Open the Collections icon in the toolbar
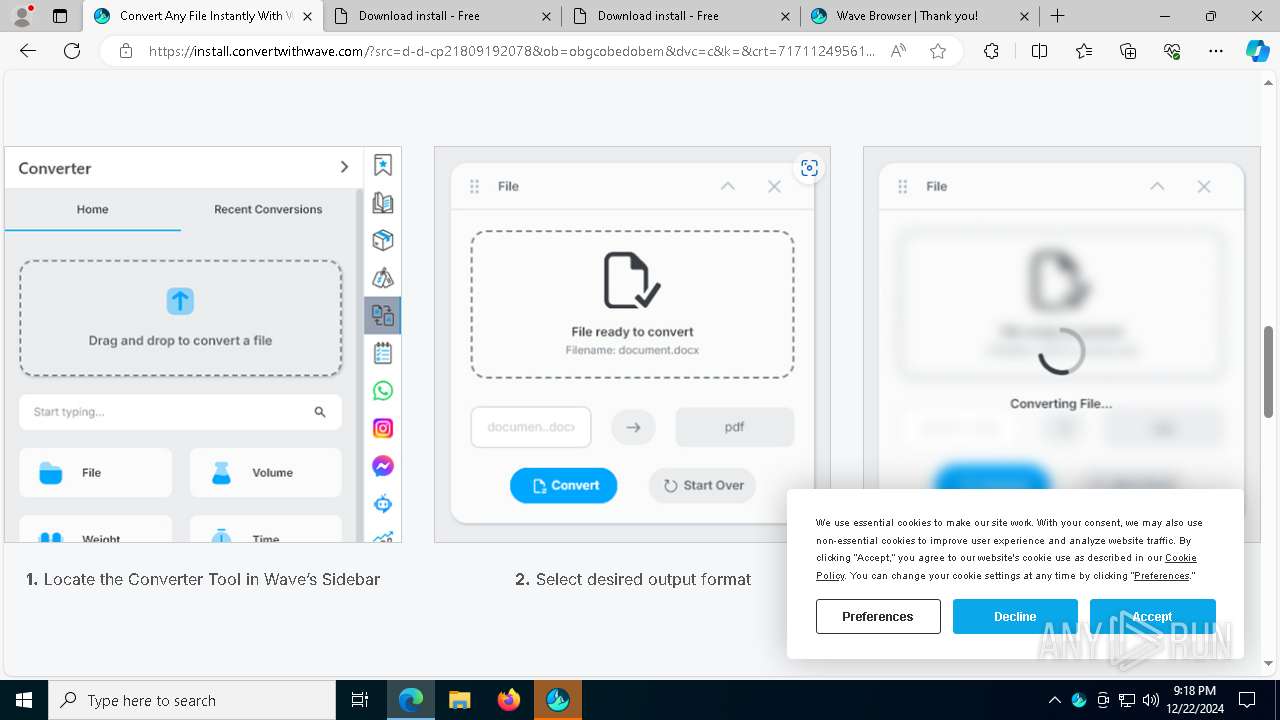This screenshot has height=720, width=1280. pos(1128,51)
